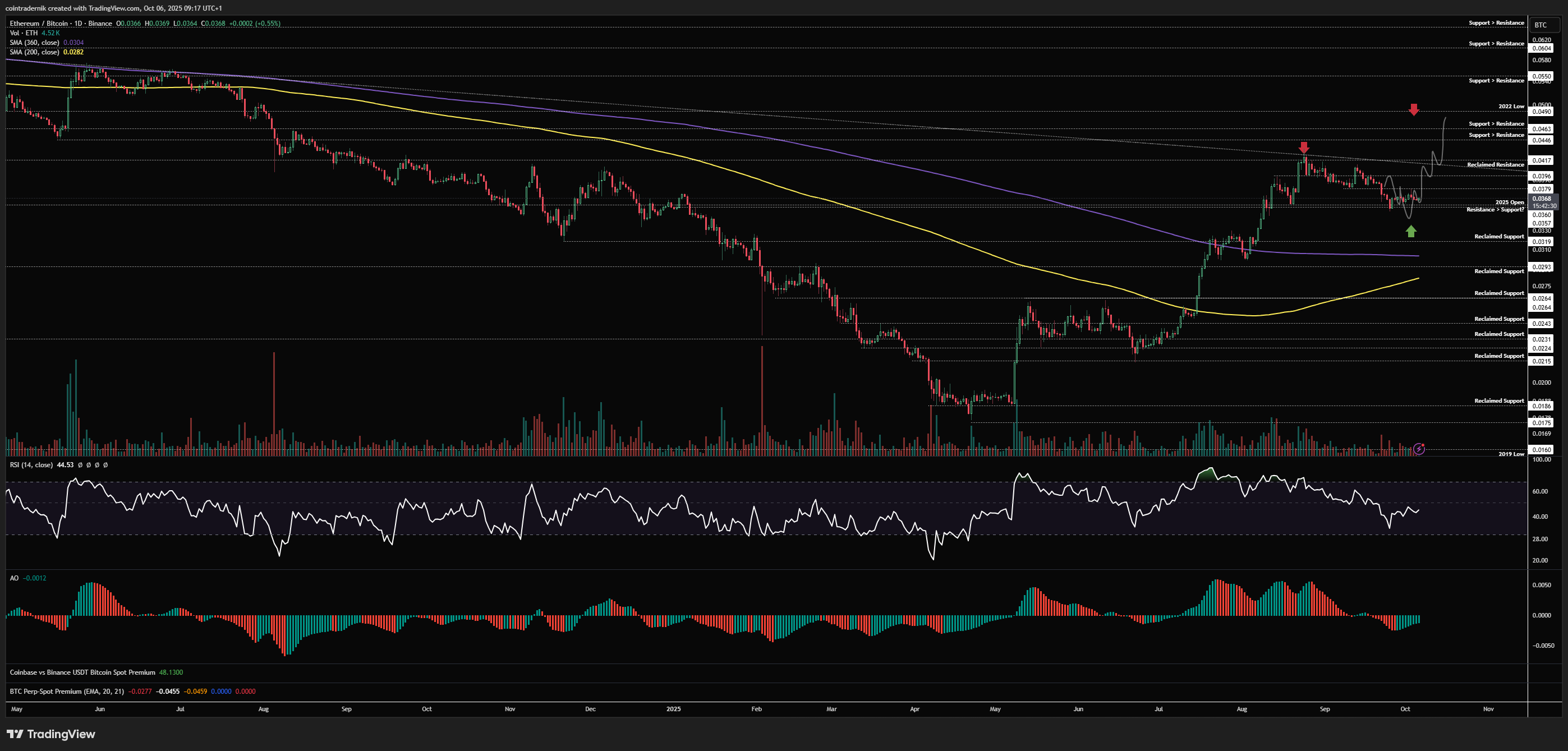Expand BTC Perp-Spot Premium pane

pos(66,692)
